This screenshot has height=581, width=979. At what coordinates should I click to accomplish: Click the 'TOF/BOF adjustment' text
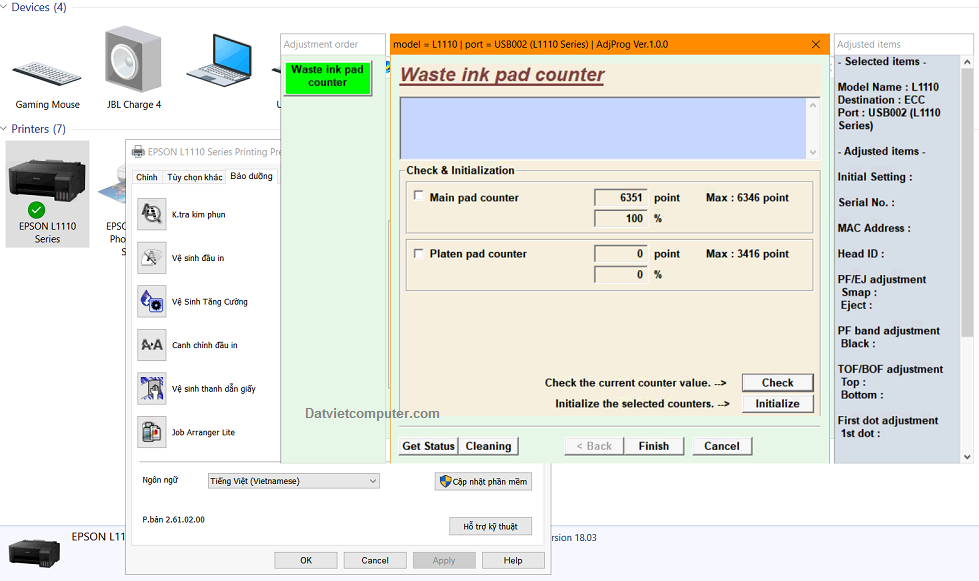tap(890, 369)
